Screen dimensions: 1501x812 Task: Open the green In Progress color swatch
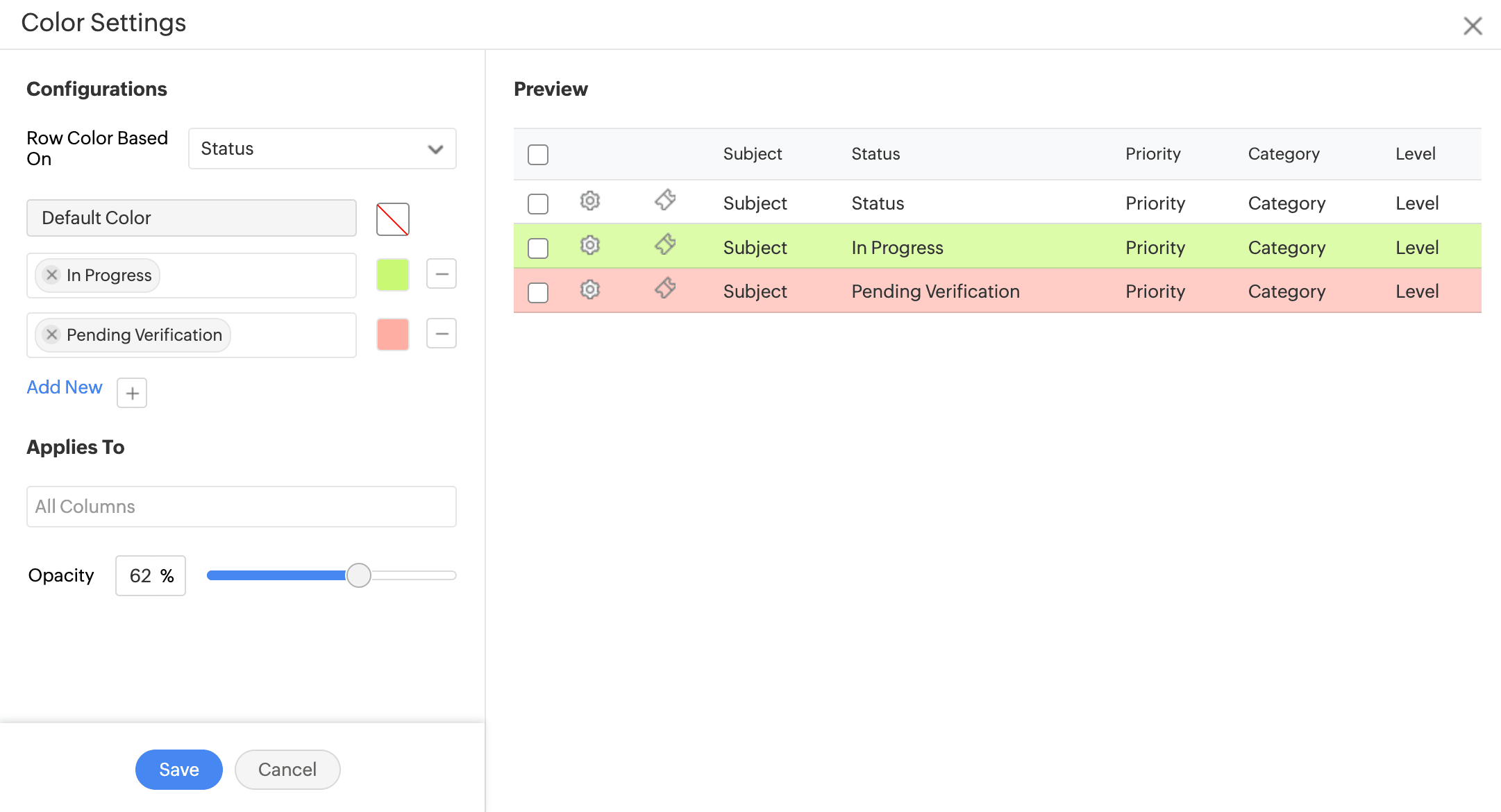(393, 275)
